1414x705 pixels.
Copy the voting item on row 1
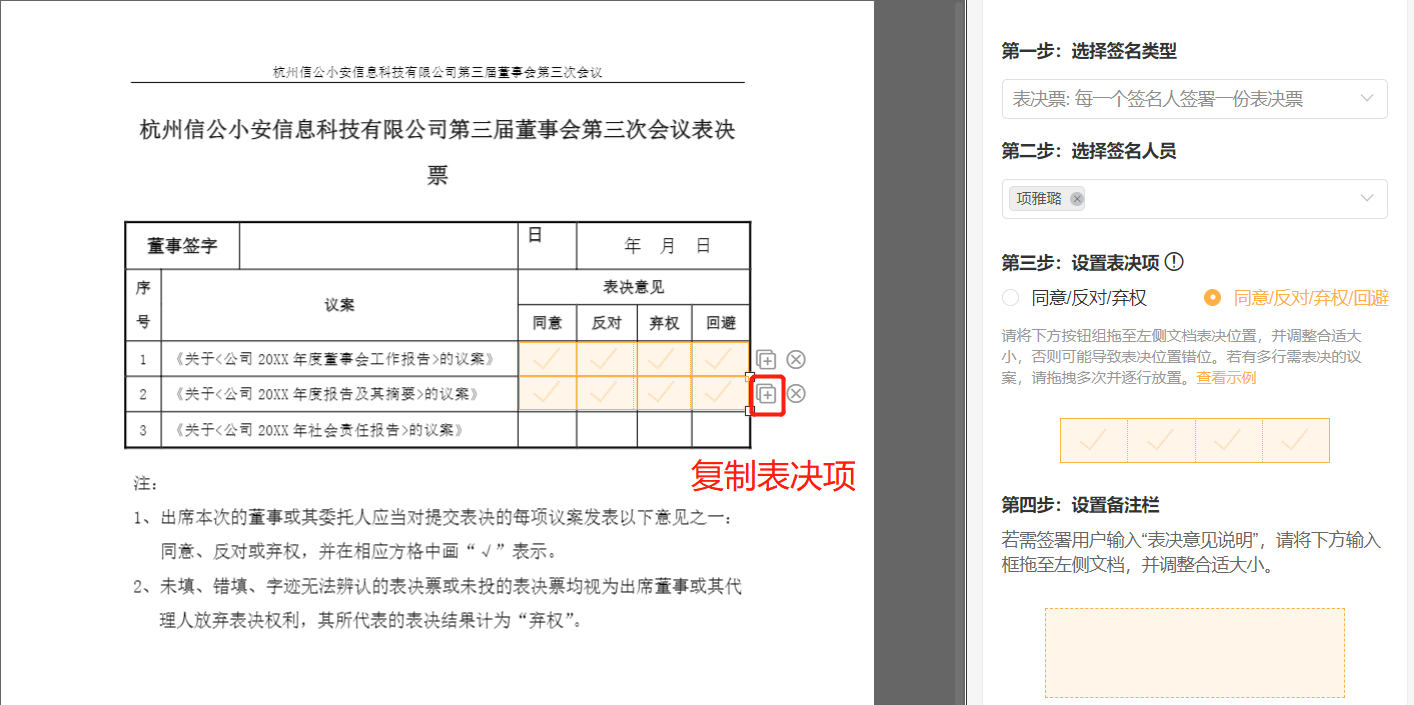coord(766,360)
